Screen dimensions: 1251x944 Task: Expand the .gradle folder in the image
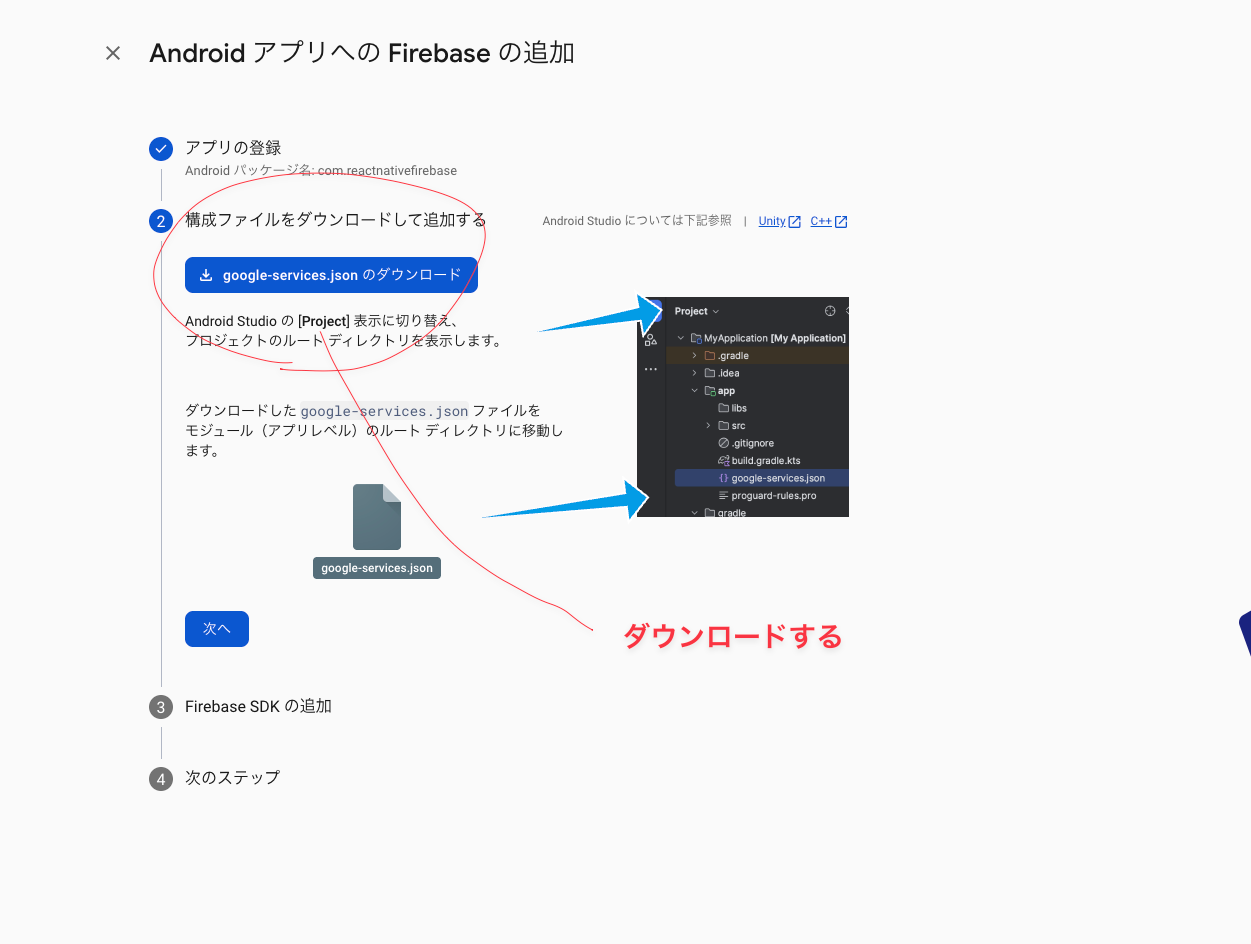point(695,356)
